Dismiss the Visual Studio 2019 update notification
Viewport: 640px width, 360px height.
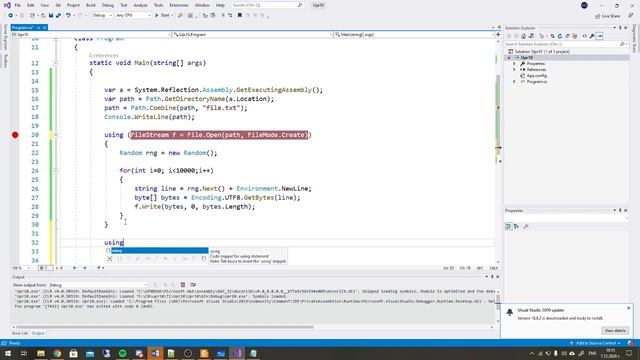pos(629,308)
